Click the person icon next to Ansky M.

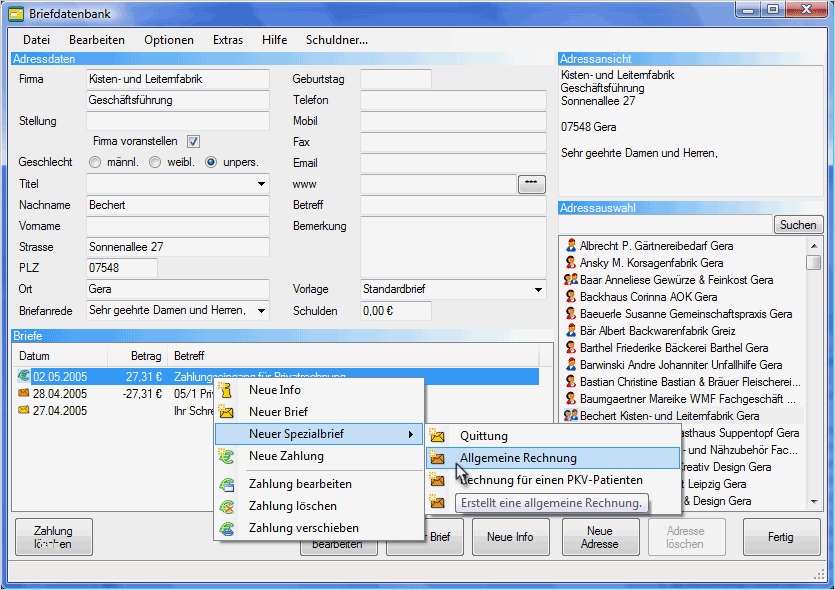coord(571,263)
